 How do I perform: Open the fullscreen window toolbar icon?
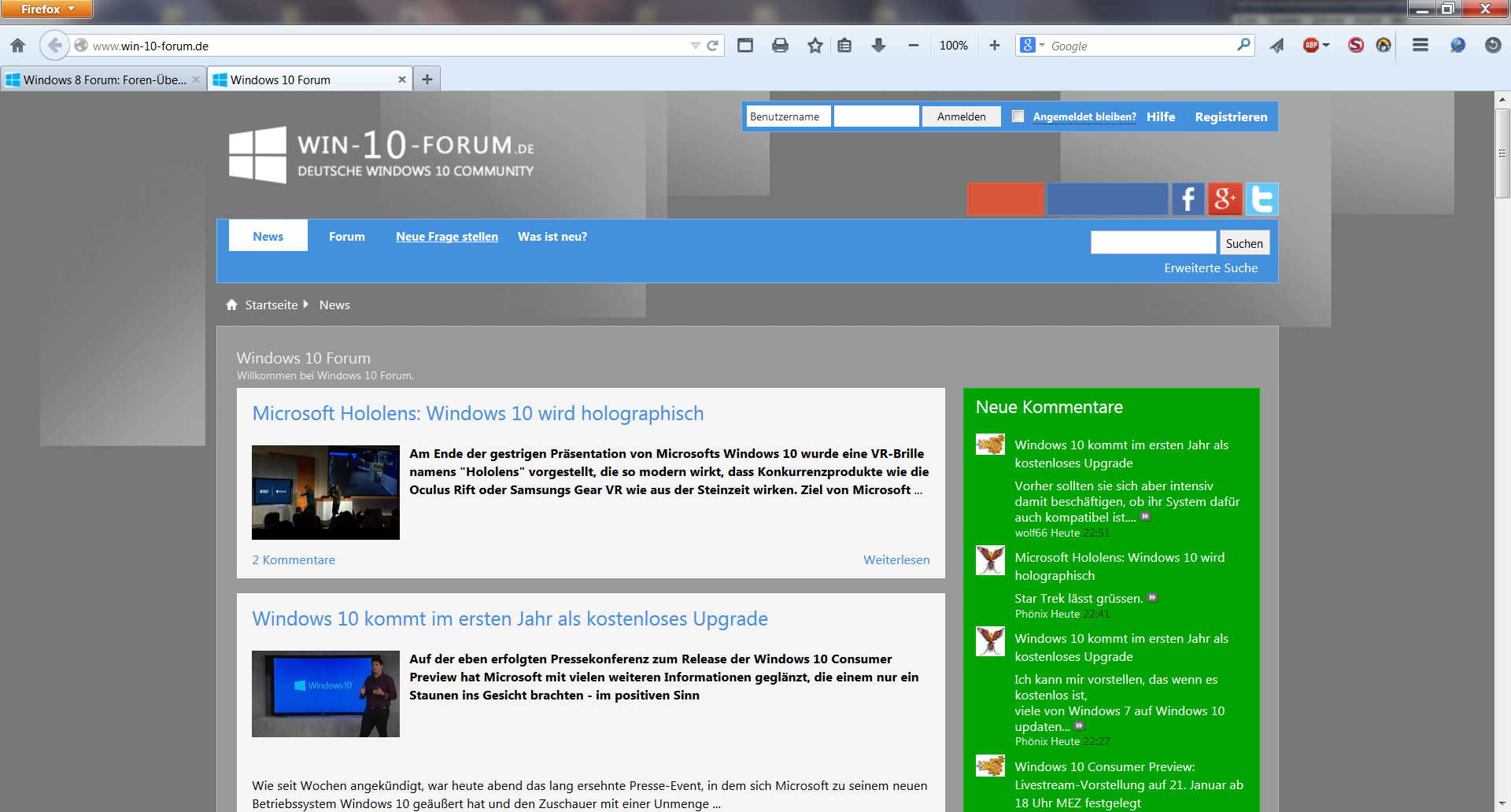coord(745,46)
